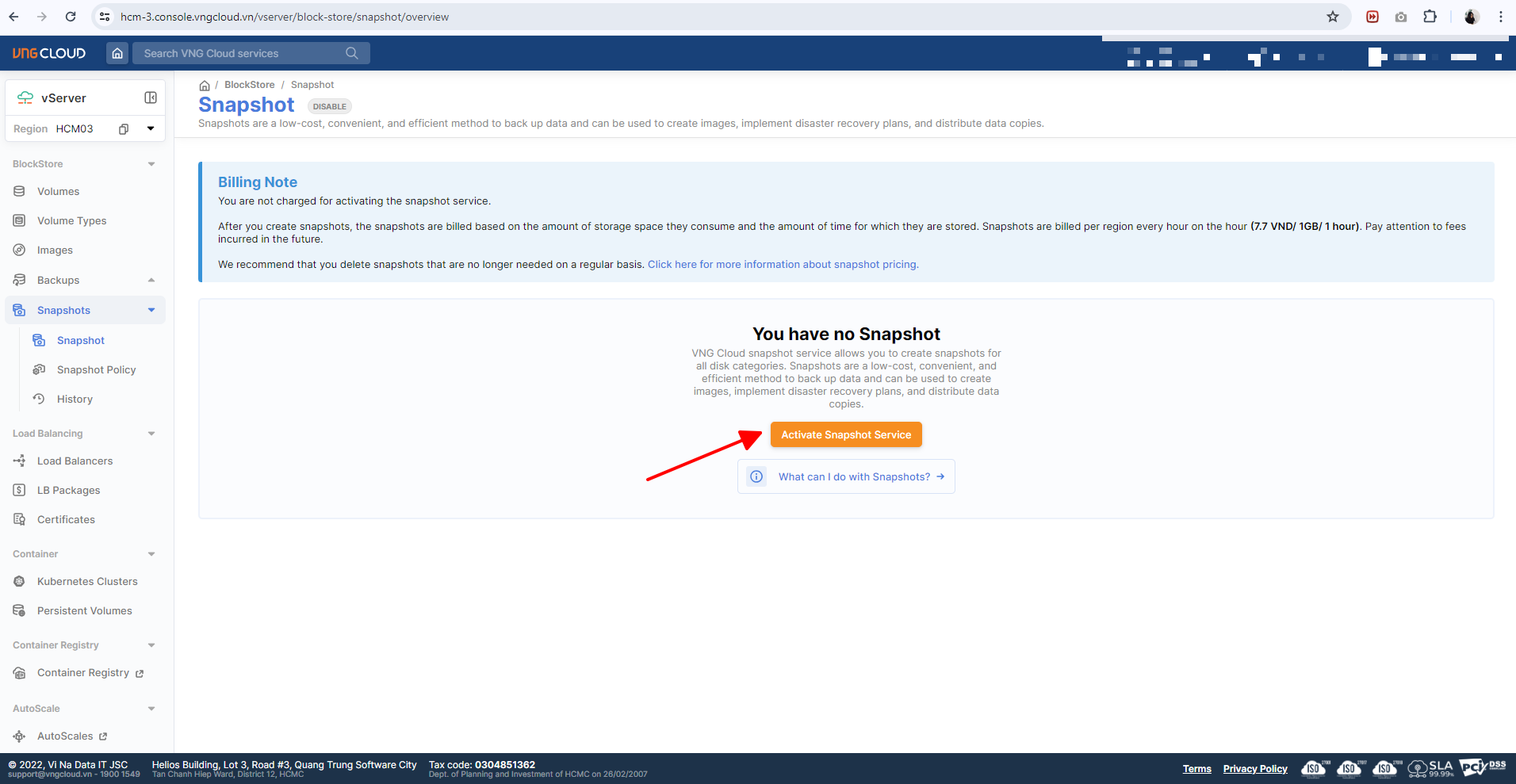Toggle the vServer sidebar collapse icon
Viewport: 1516px width, 784px height.
click(x=151, y=98)
